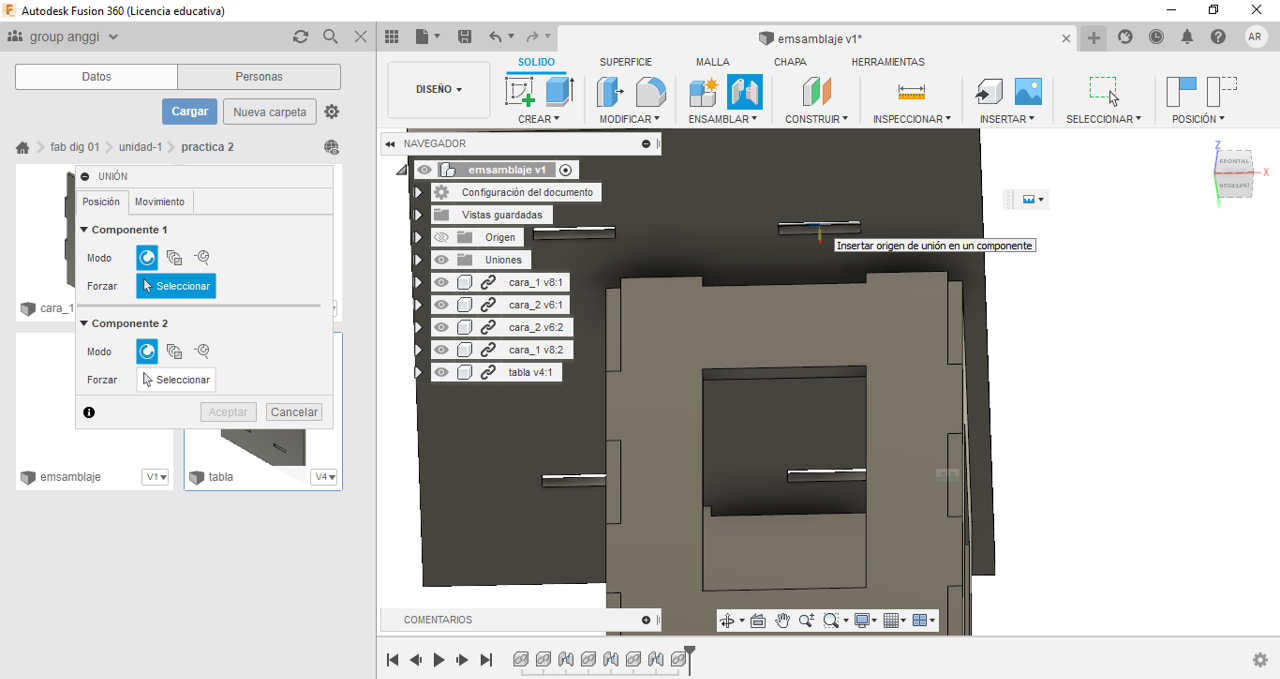Click the Pan hand icon
The image size is (1280, 679).
pos(782,621)
